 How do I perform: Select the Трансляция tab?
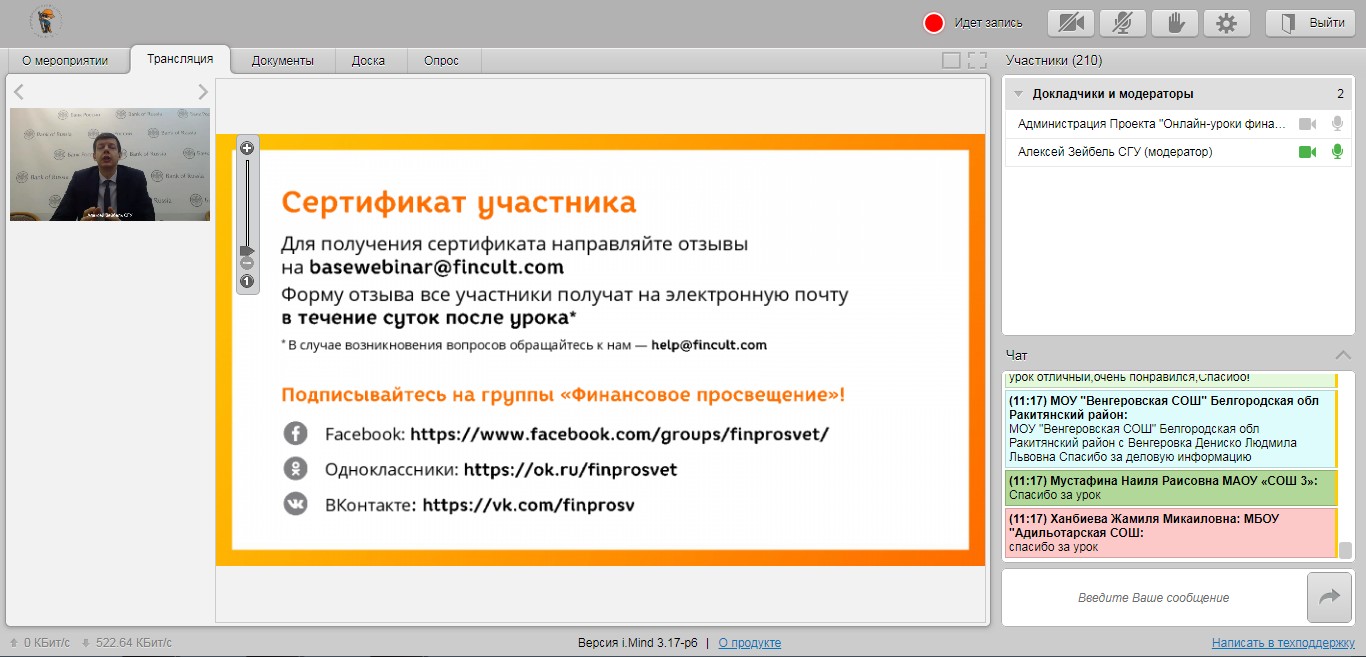point(180,59)
